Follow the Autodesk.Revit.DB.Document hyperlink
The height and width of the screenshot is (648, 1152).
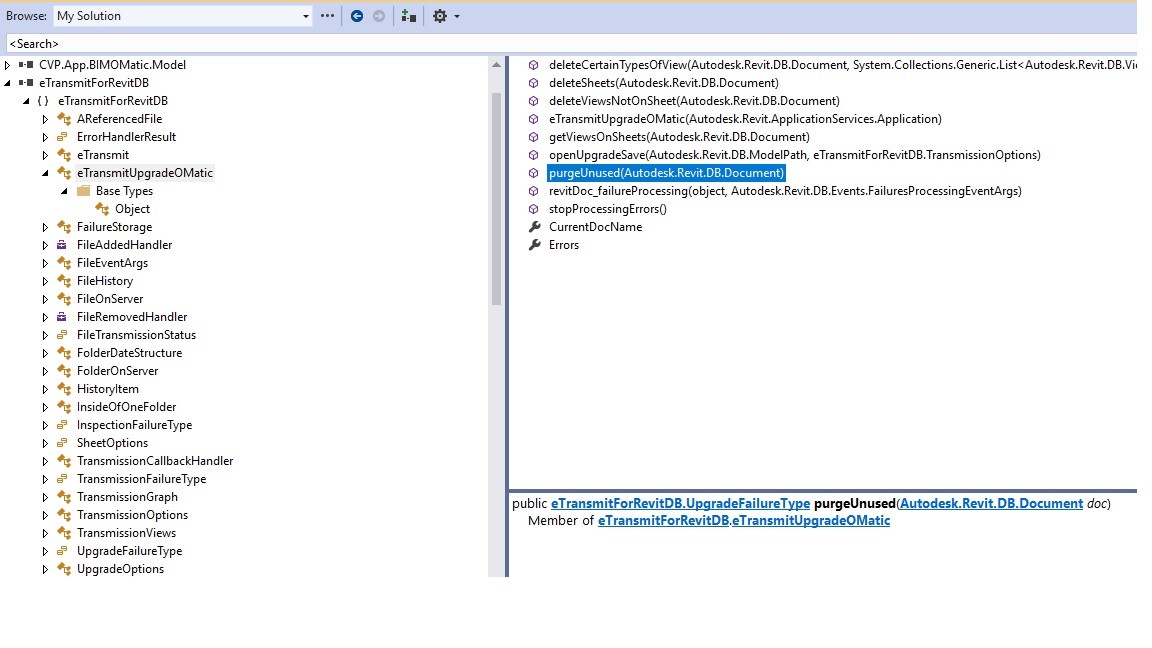click(990, 503)
